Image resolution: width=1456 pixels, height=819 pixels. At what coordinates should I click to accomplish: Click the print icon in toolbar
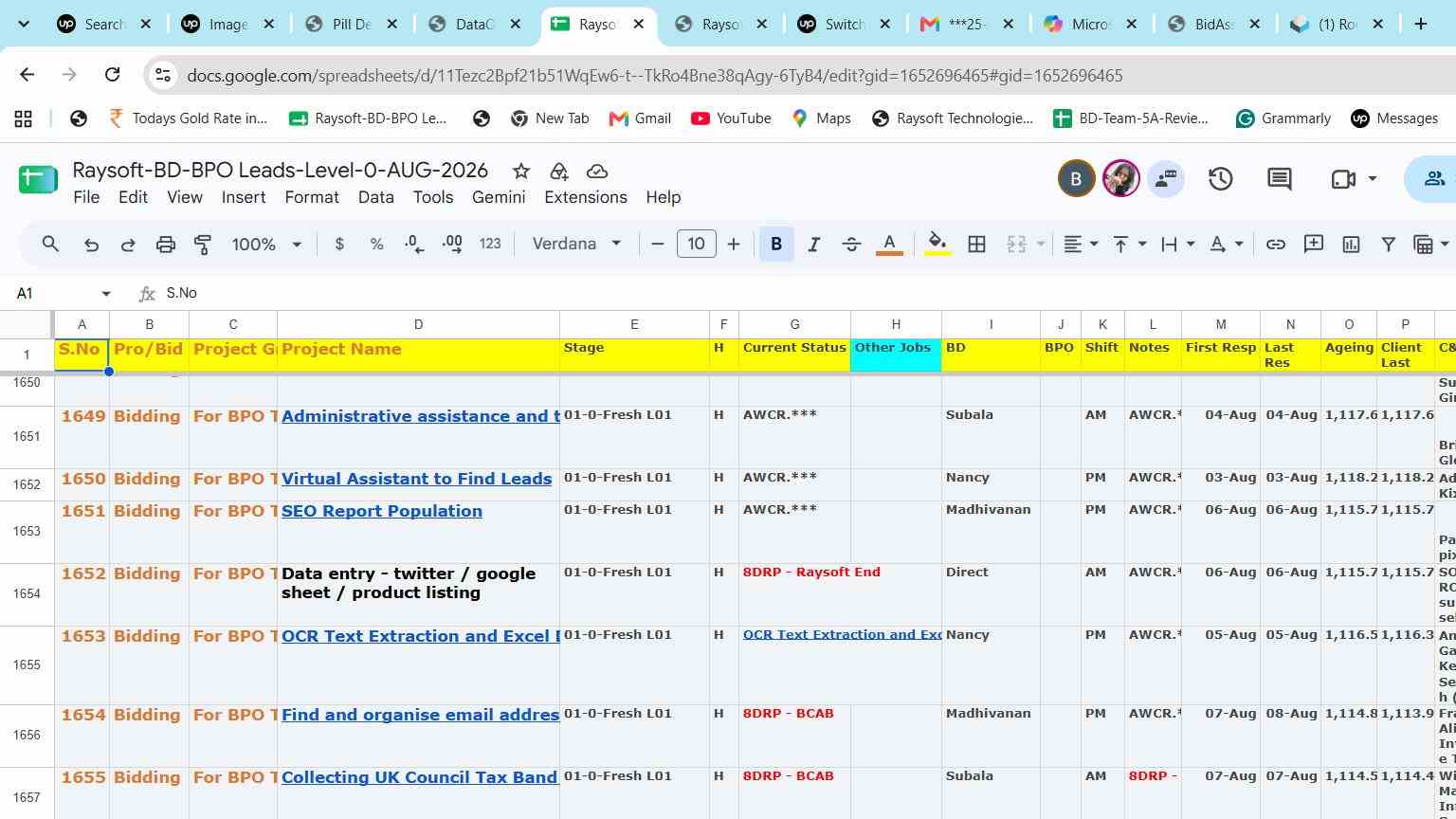(166, 245)
